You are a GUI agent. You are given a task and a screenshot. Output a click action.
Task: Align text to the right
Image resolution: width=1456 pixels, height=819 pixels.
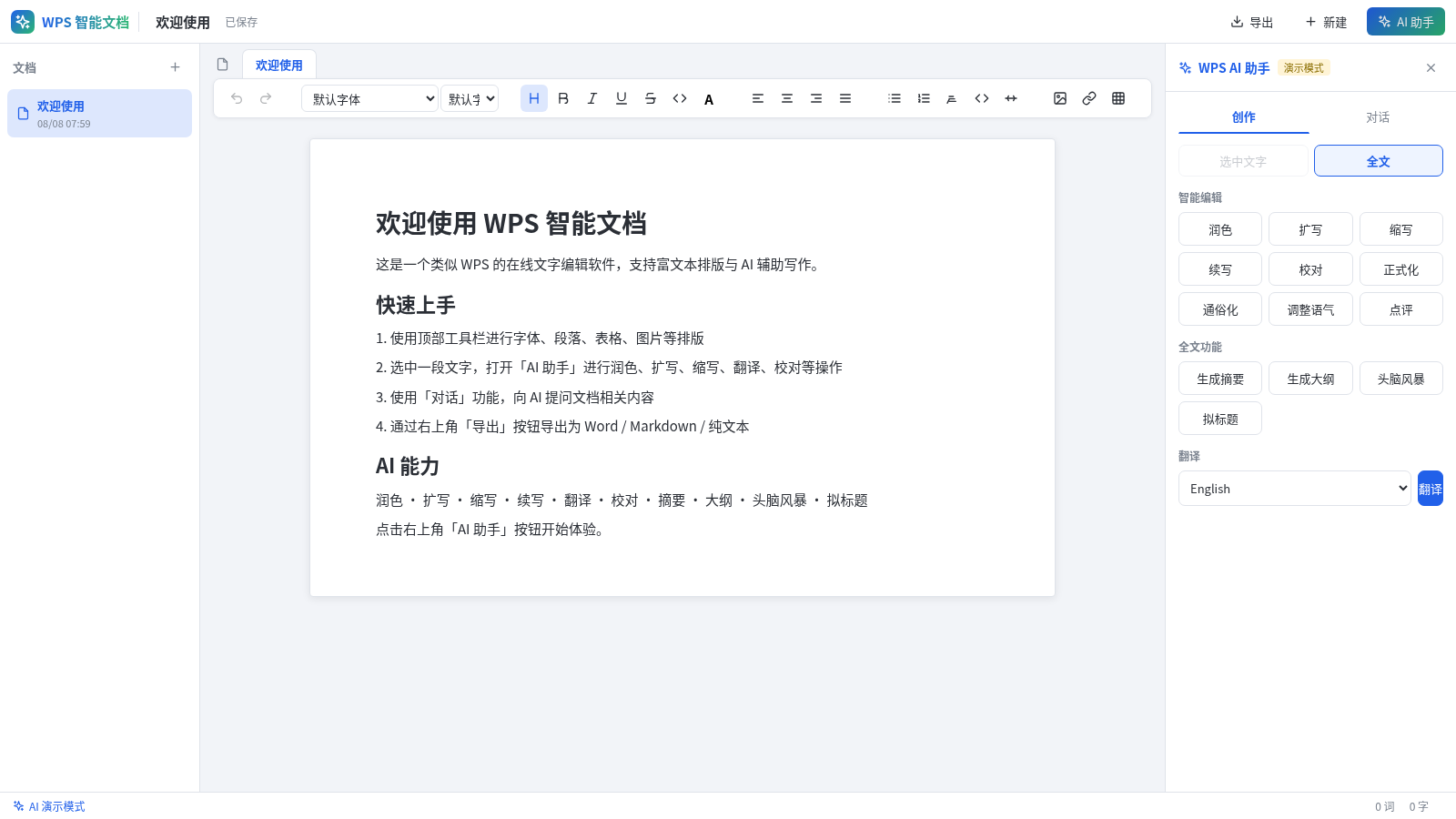coord(816,98)
